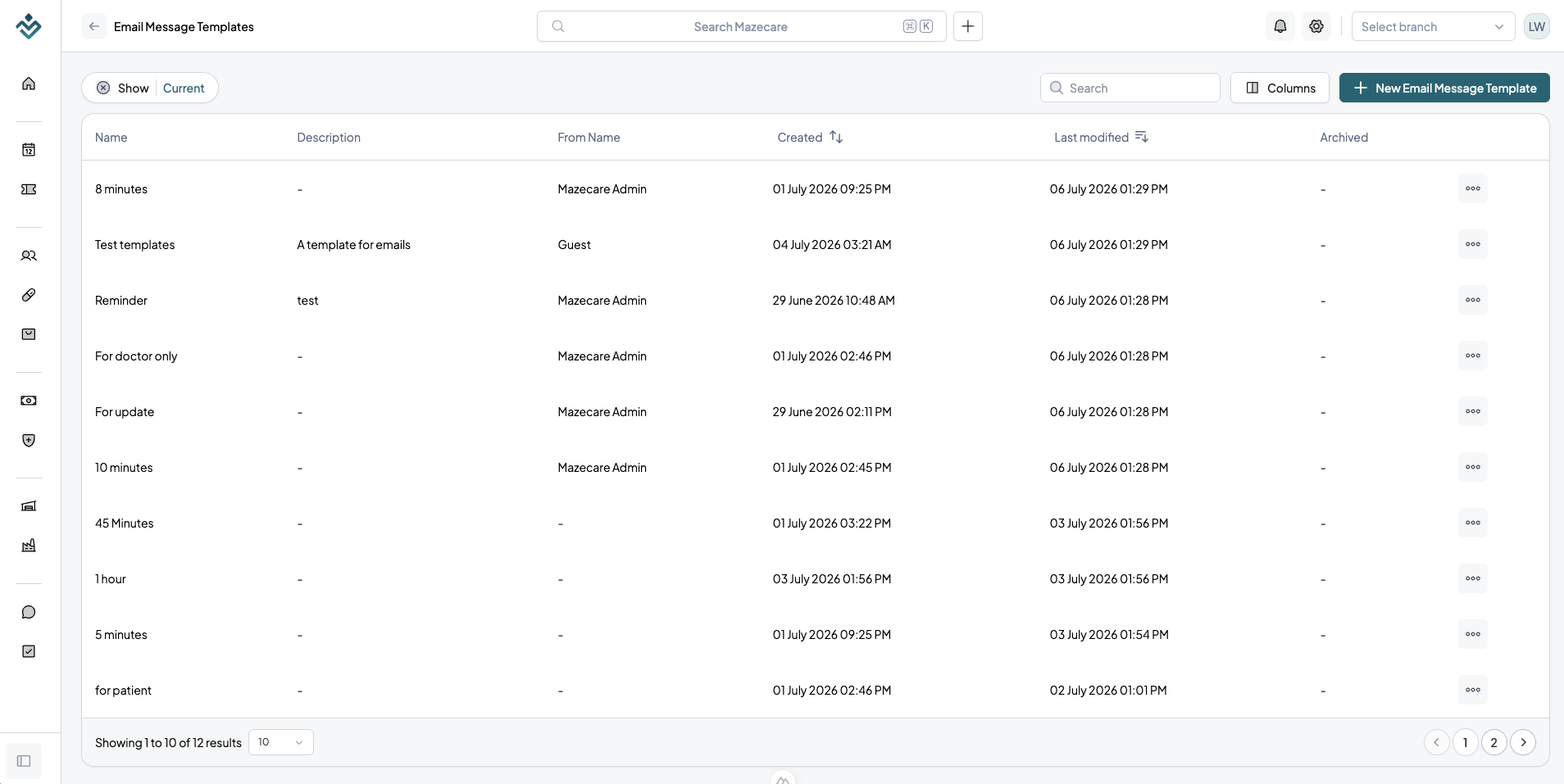
Task: Focus the Search Mazecare global field
Action: 742,26
